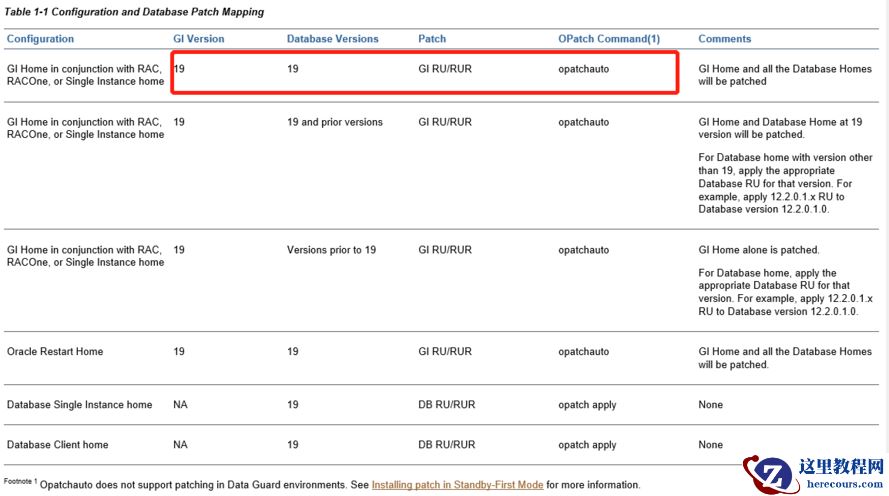Select the 'Versions prior to 19' cell
The height and width of the screenshot is (496, 889).
[x=331, y=250]
